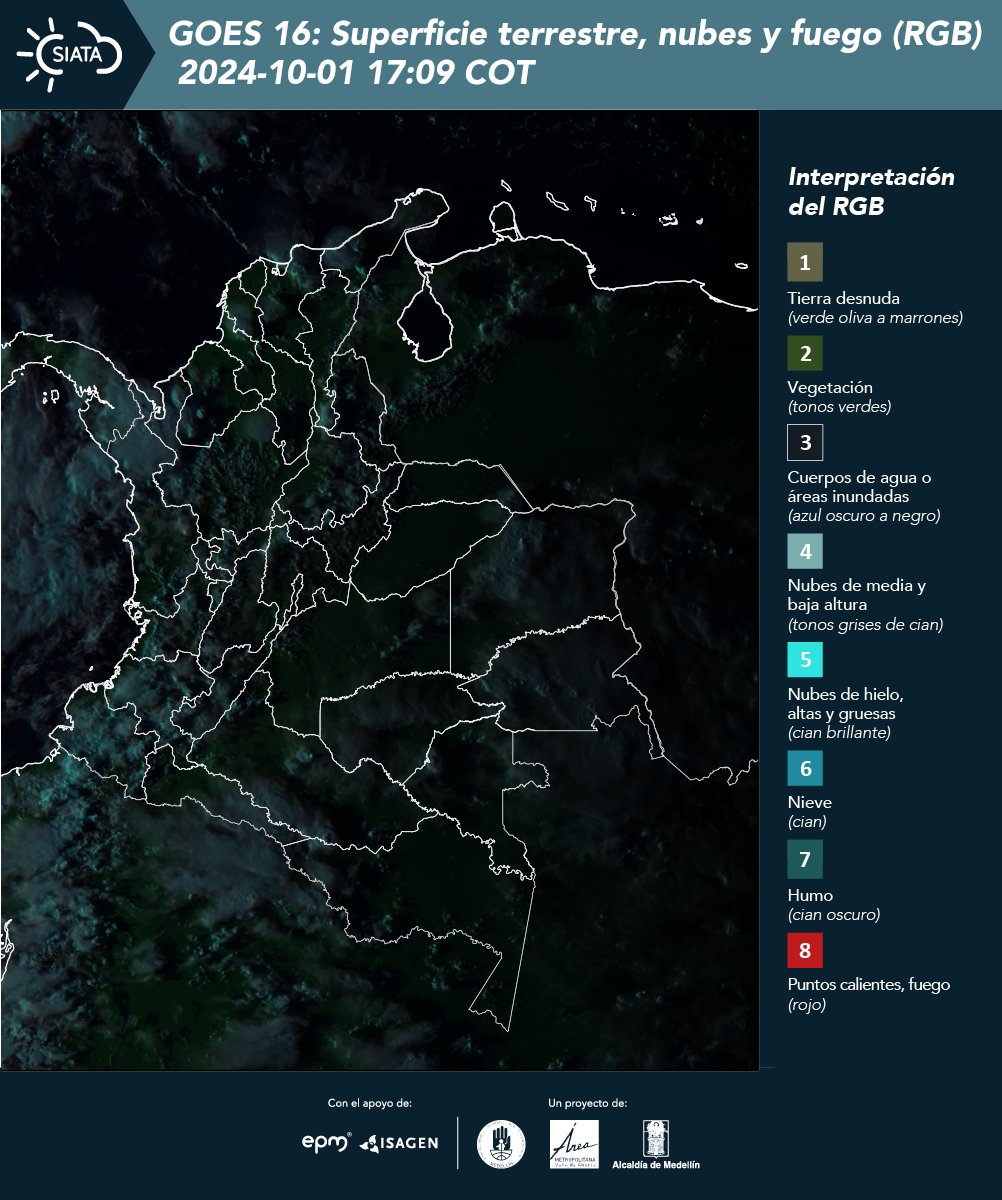The width and height of the screenshot is (1002, 1200).
Task: Select legend swatch 5 Nubes de hielo
Action: tap(805, 660)
